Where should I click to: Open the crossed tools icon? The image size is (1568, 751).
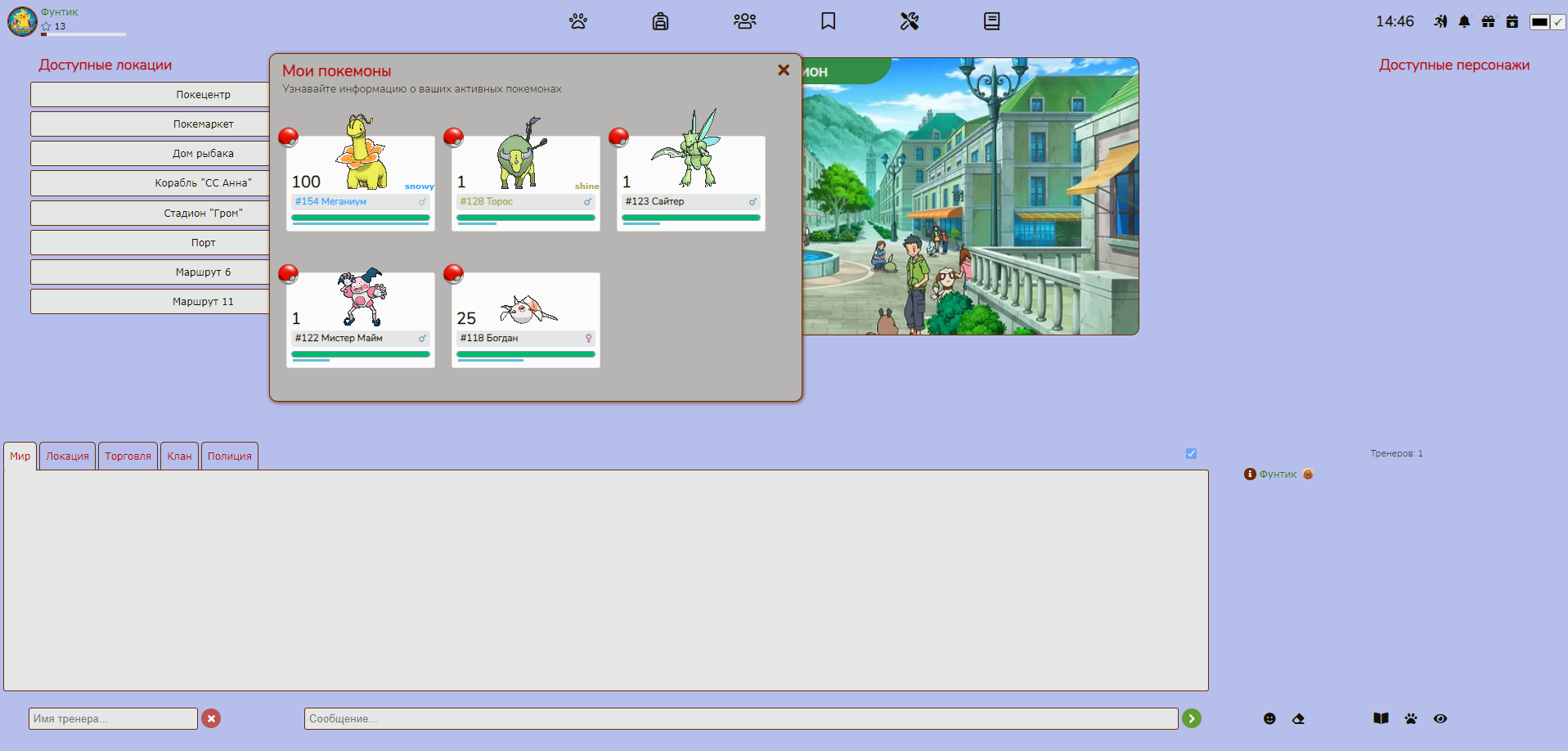pyautogui.click(x=910, y=21)
